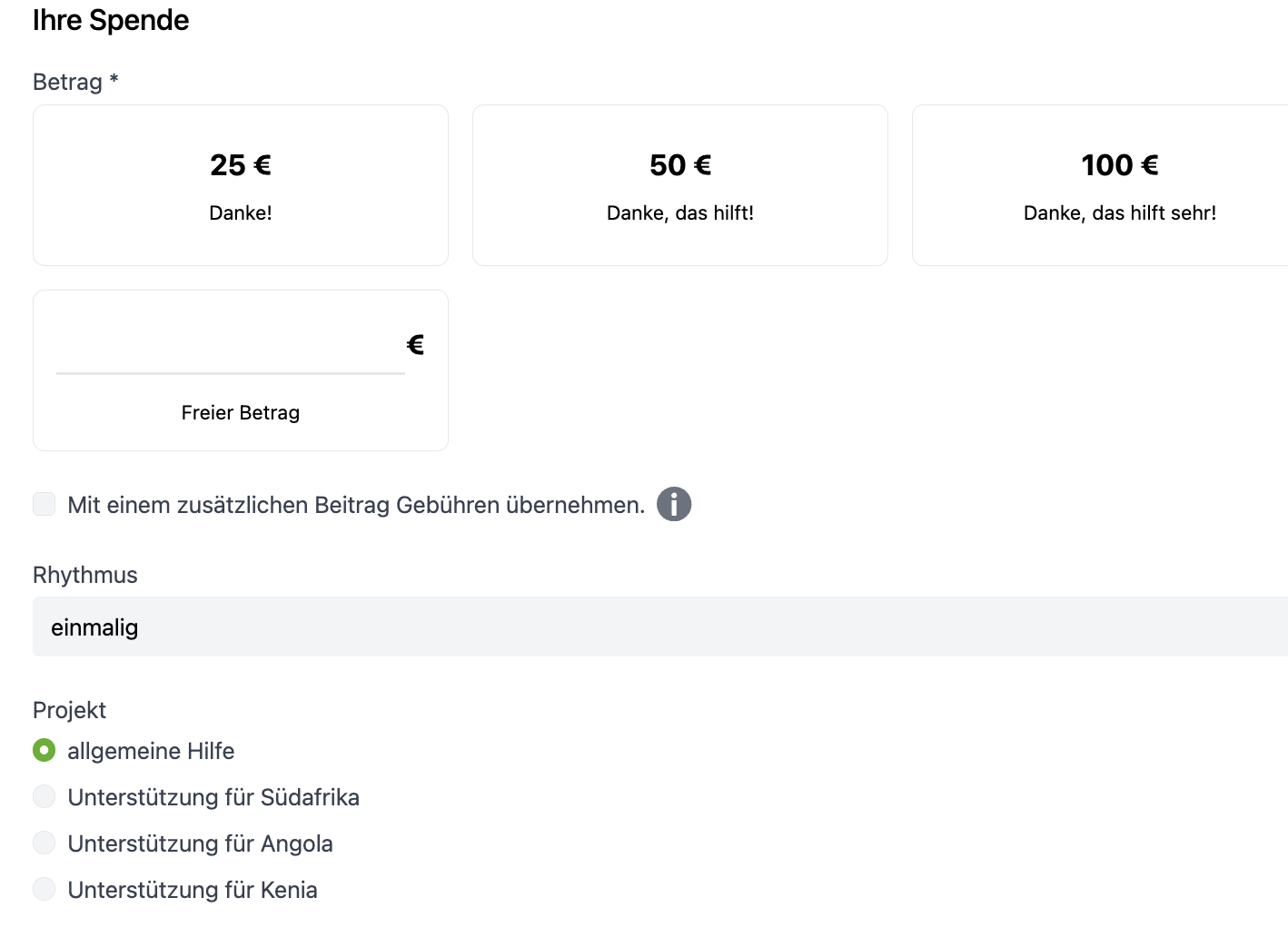Open the Rhythmus dropdown showing einmalig
This screenshot has width=1288, height=937.
pyautogui.click(x=660, y=626)
